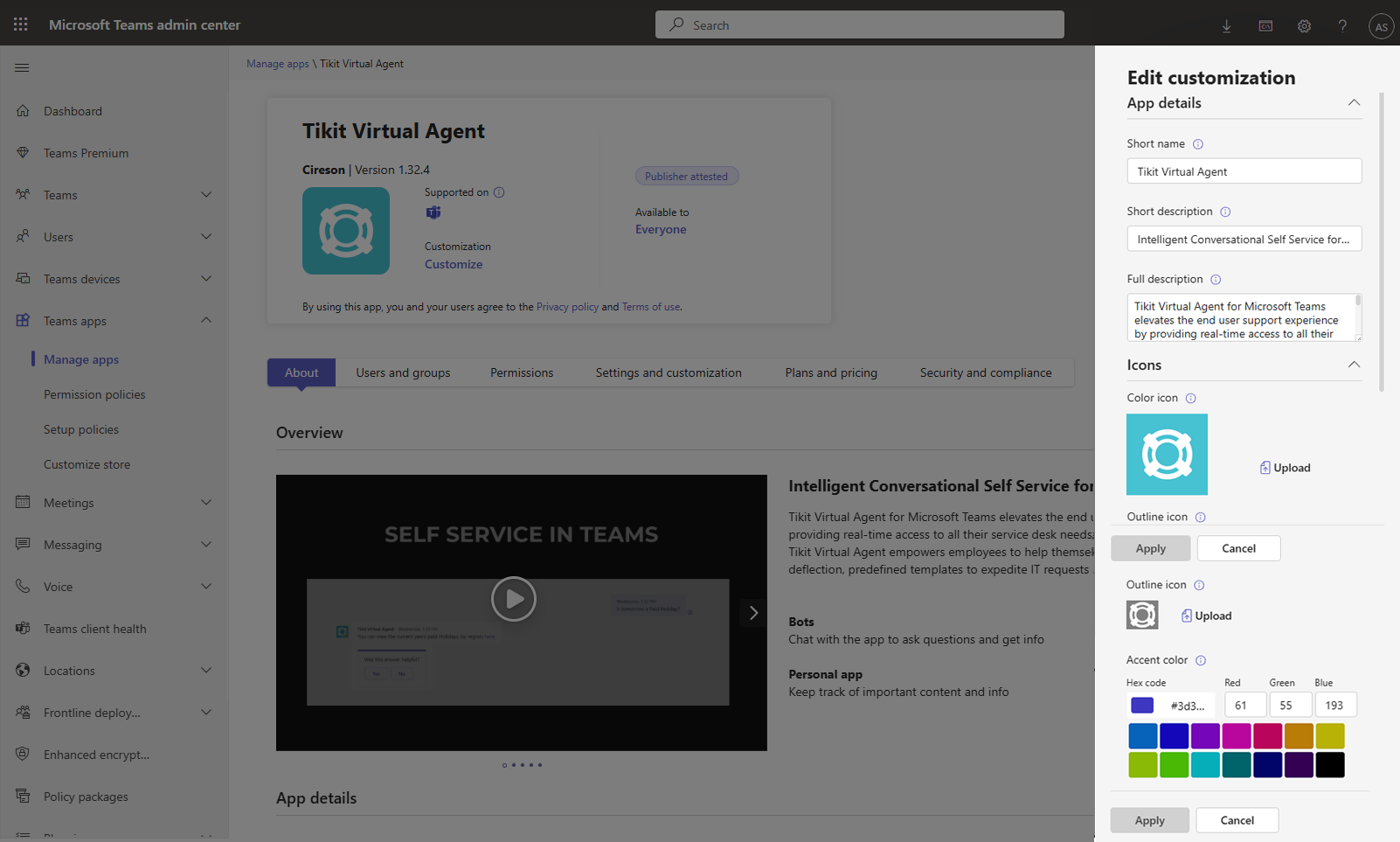
Task: Open admin center settings gear
Action: tap(1304, 26)
